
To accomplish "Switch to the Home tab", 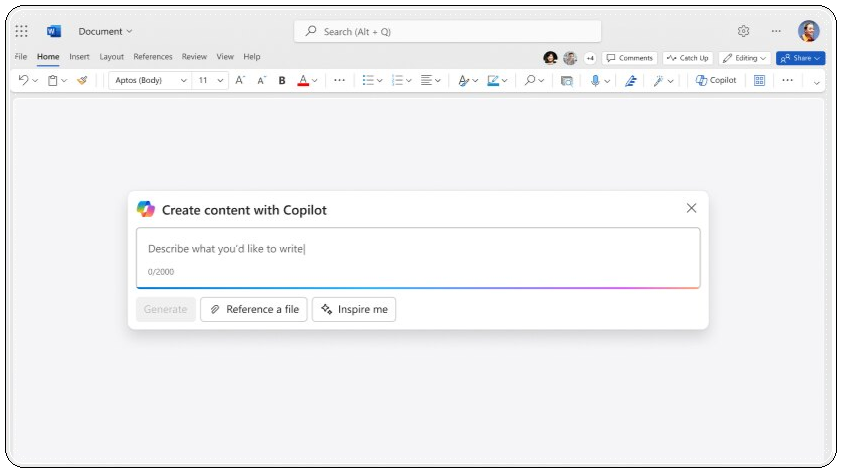I will pyautogui.click(x=48, y=56).
